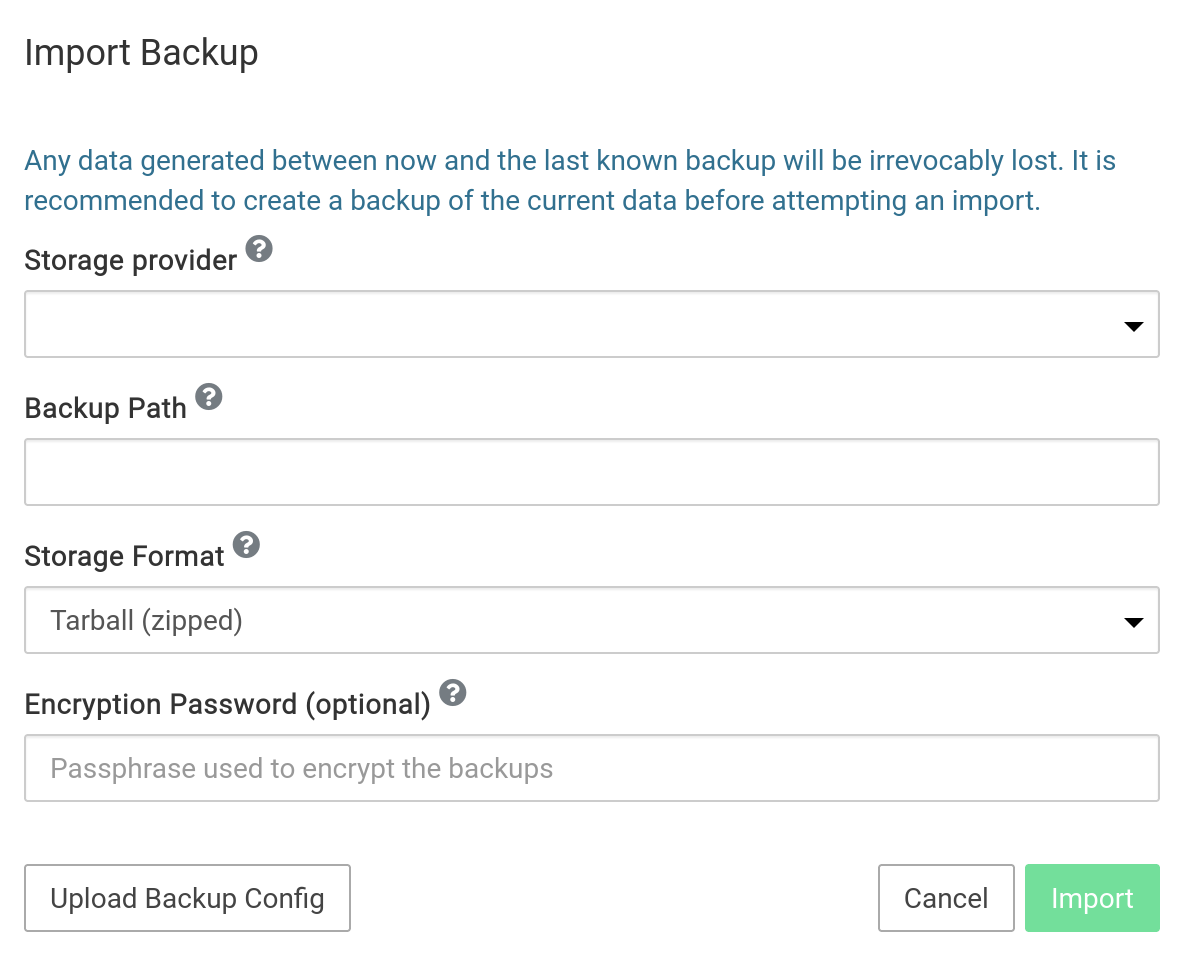Click the Encryption Password (optional) label
This screenshot has width=1185, height=958.
[x=227, y=705]
